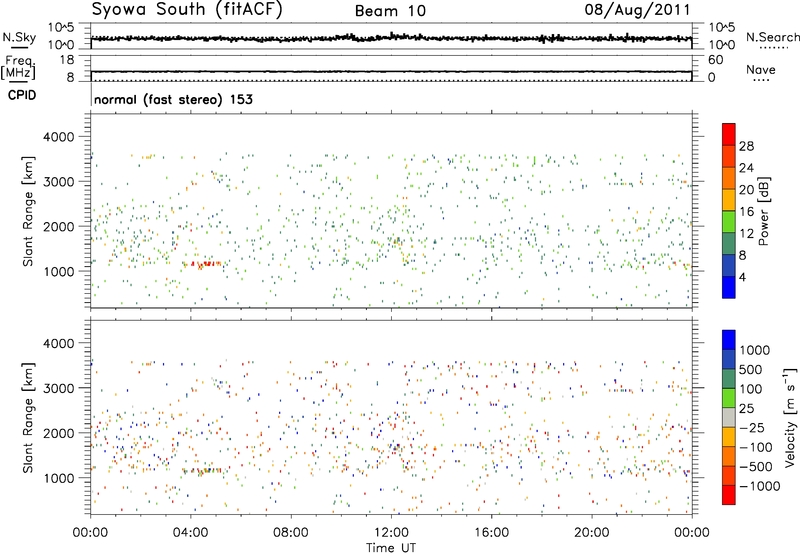Click the Syowa South (fitACF) title
800x554 pixels.
click(187, 9)
